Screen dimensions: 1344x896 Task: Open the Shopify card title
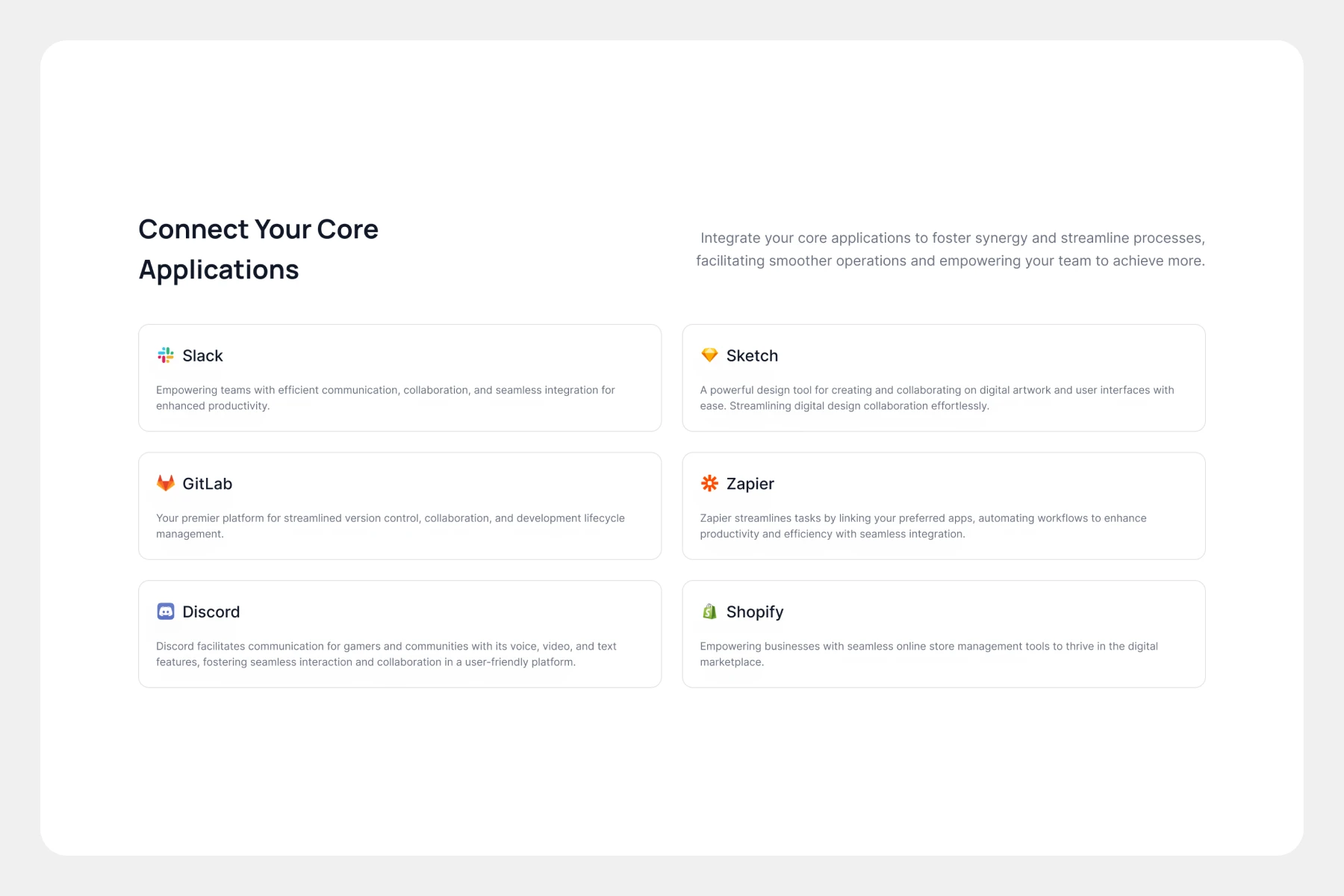pyautogui.click(x=754, y=612)
